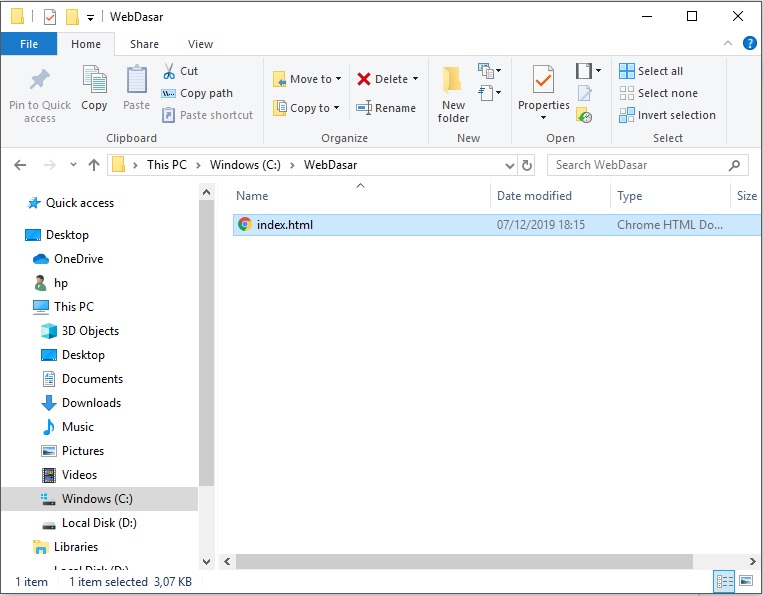Go up one folder level with the up arrow
Screen dimensions: 763x596
pos(94,165)
